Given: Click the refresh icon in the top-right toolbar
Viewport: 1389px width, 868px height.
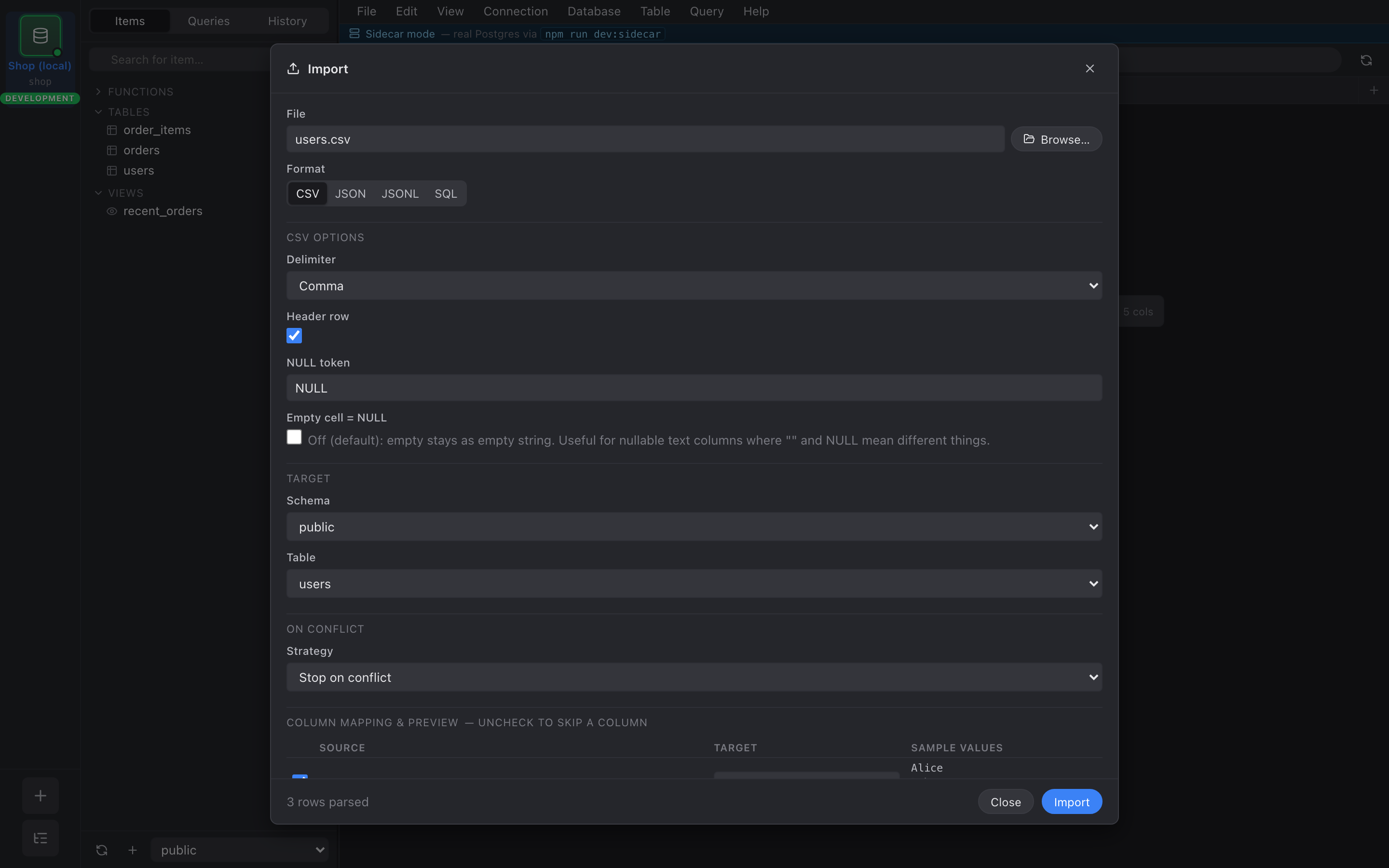Looking at the screenshot, I should click(x=1366, y=60).
